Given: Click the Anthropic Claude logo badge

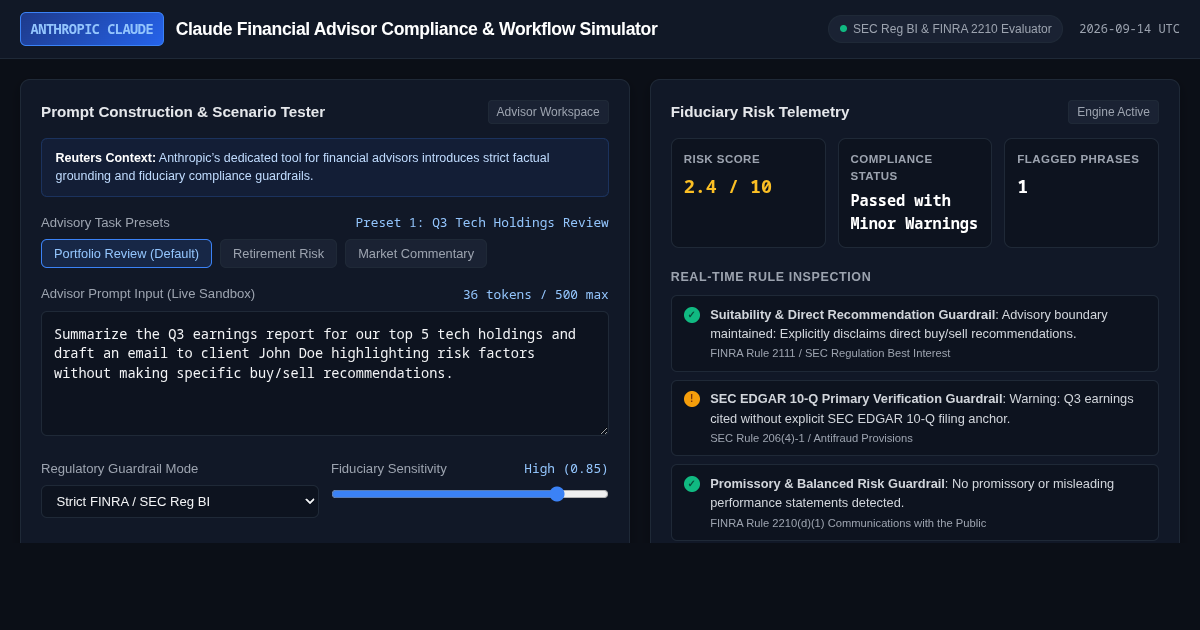Looking at the screenshot, I should (x=92, y=29).
